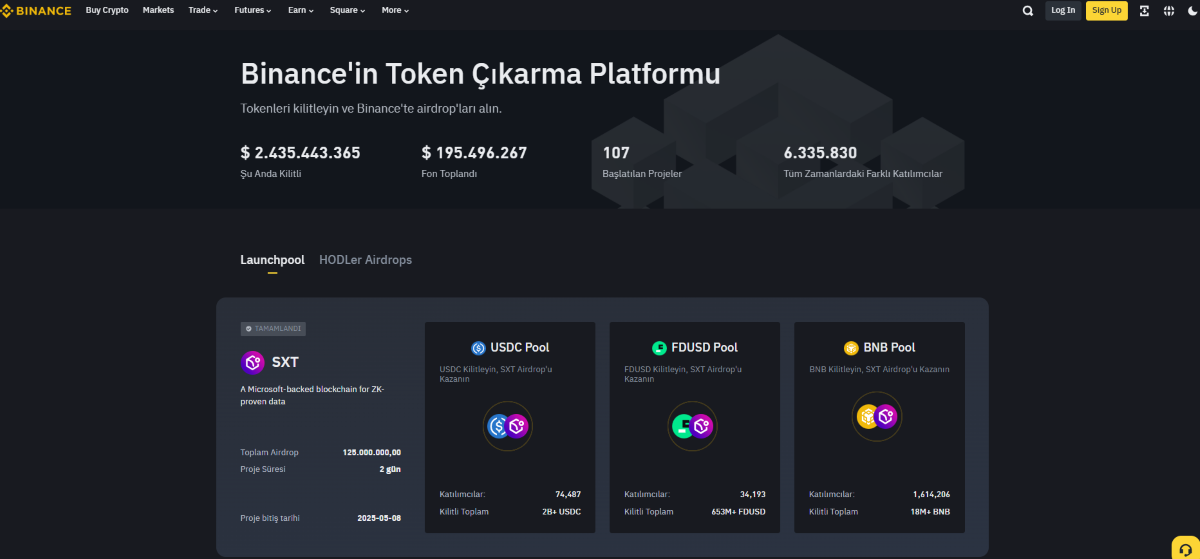
Task: Click the Binance logo
Action: (37, 10)
